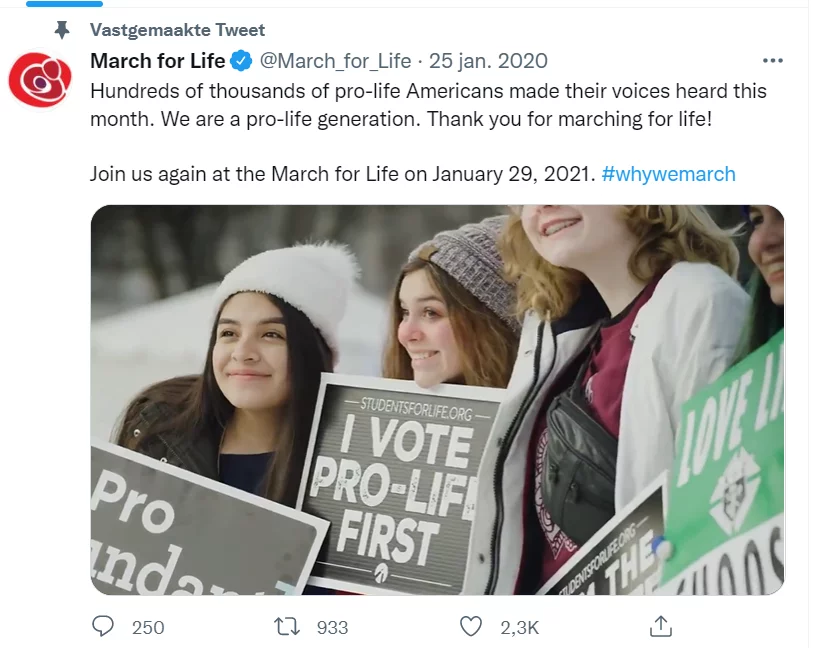The image size is (814, 648).
Task: Click the March for Life display name
Action: pyautogui.click(x=157, y=61)
